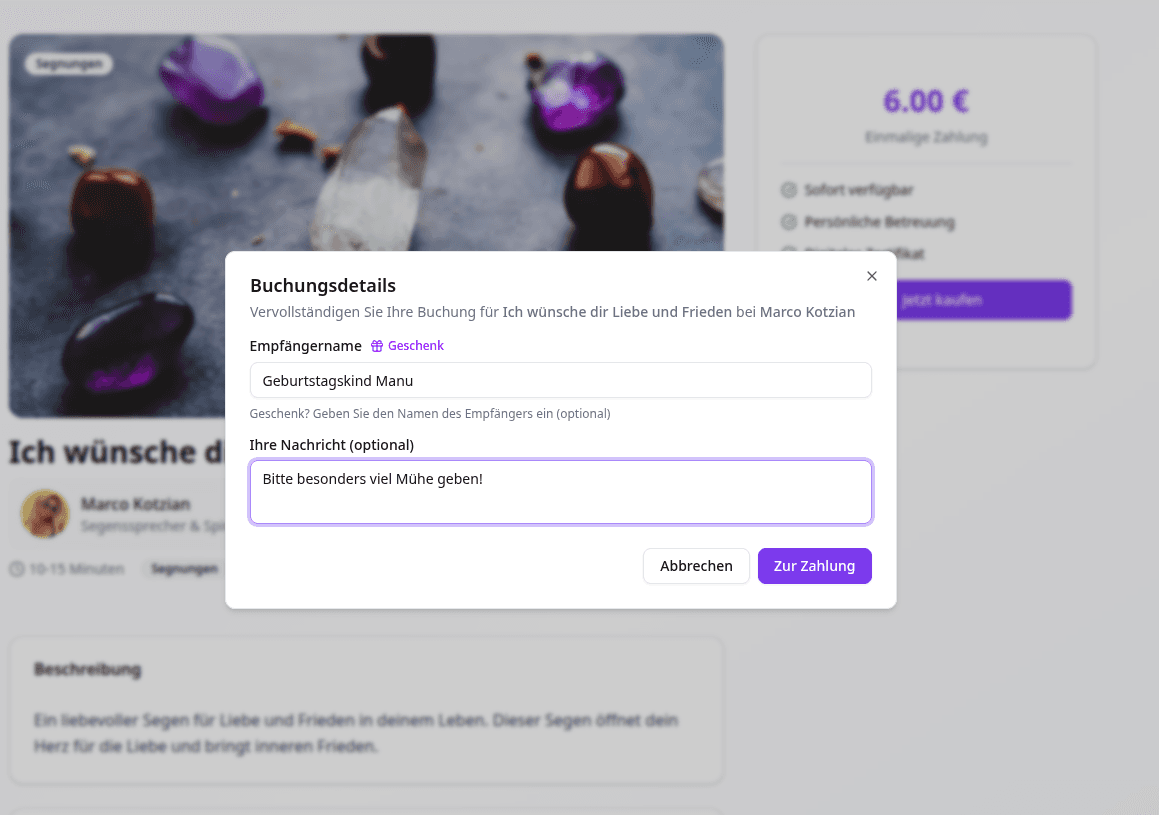
Task: Click the Marco Kotzian name link
Action: click(x=136, y=504)
